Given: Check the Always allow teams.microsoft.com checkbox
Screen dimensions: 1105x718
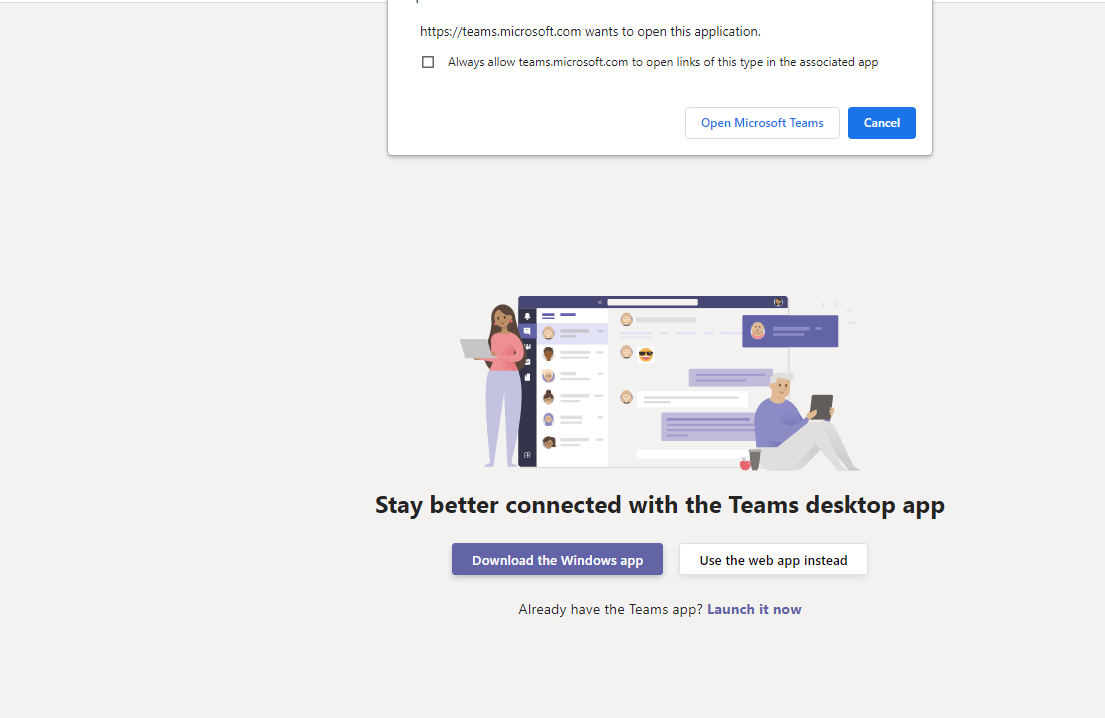Looking at the screenshot, I should 428,62.
